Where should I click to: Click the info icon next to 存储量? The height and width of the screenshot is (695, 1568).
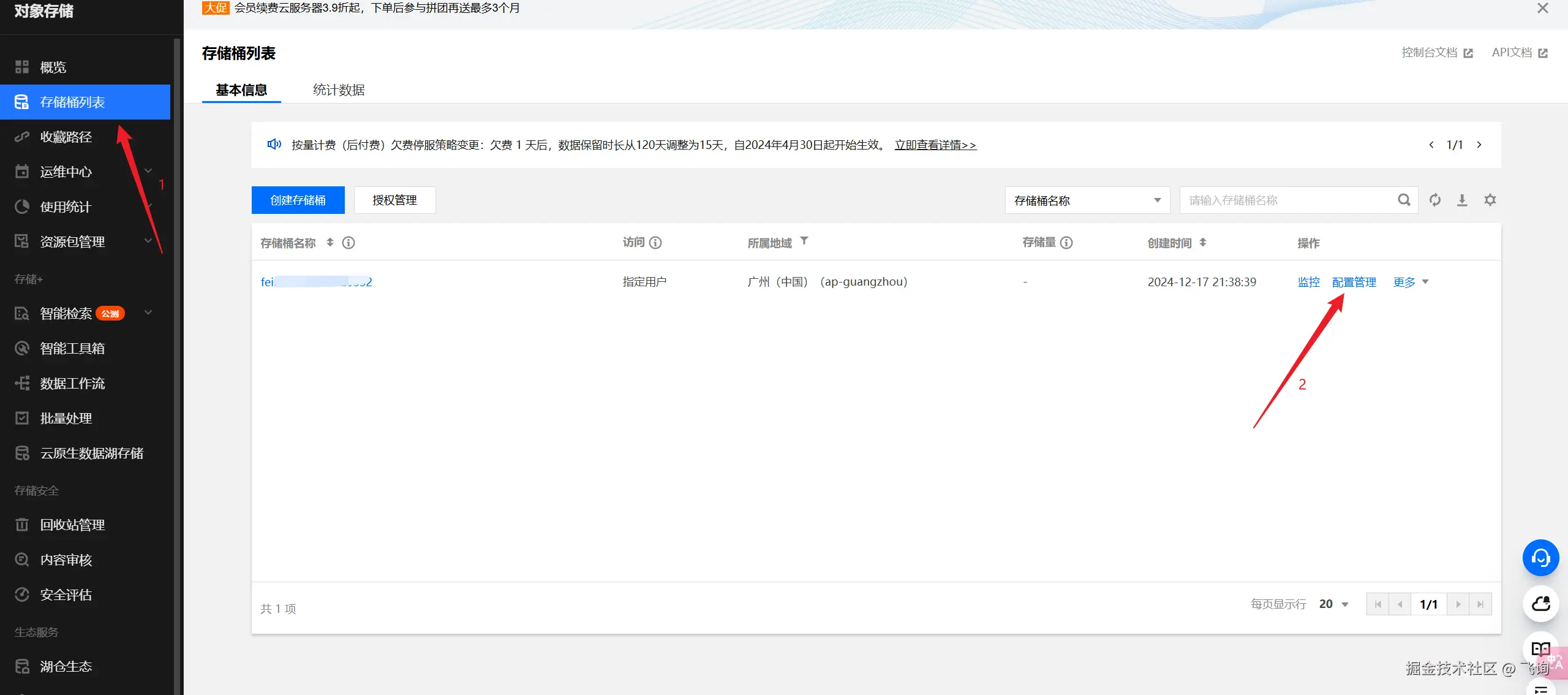pyautogui.click(x=1066, y=243)
